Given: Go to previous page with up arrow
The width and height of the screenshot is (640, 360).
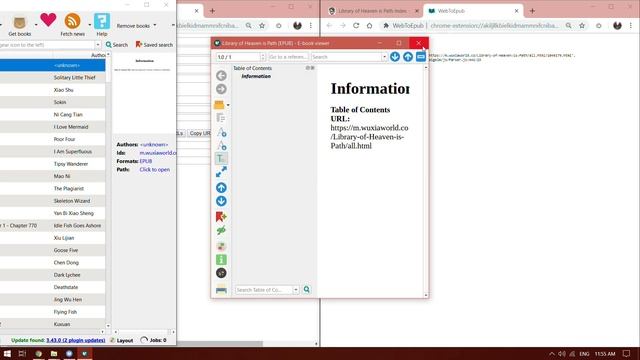Looking at the screenshot, I should point(221,188).
